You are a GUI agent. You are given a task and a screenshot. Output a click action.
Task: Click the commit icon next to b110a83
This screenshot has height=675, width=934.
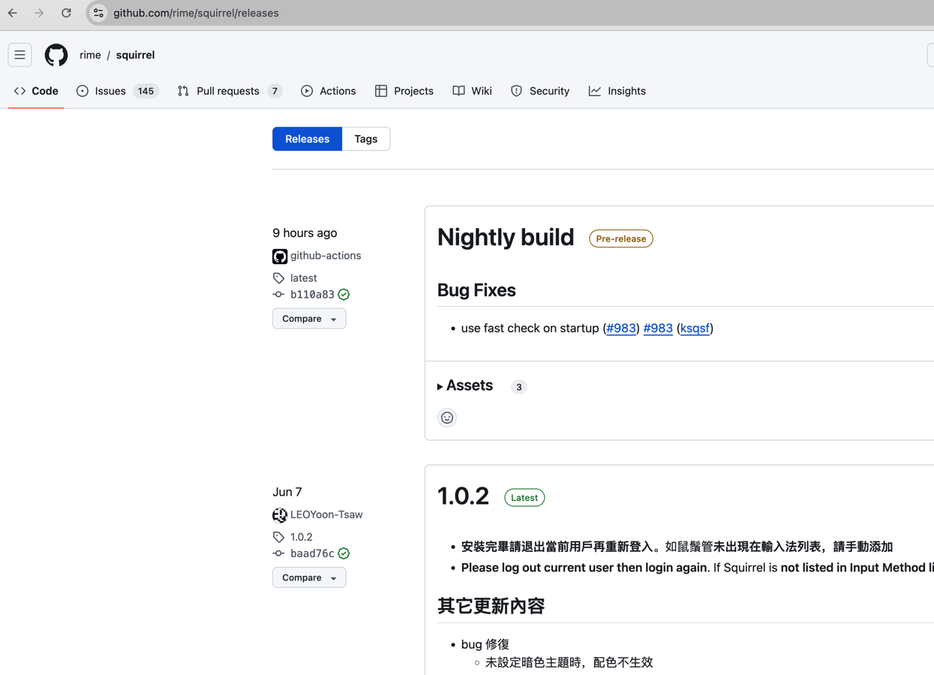pyautogui.click(x=278, y=294)
